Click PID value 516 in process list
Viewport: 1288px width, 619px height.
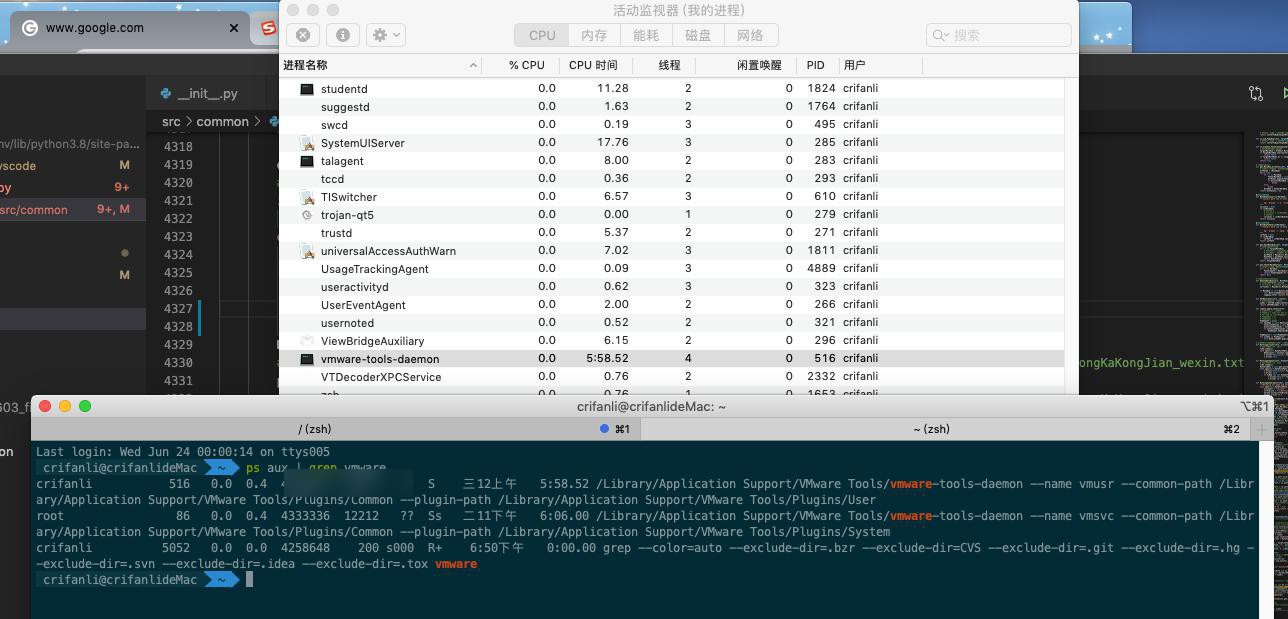point(825,359)
